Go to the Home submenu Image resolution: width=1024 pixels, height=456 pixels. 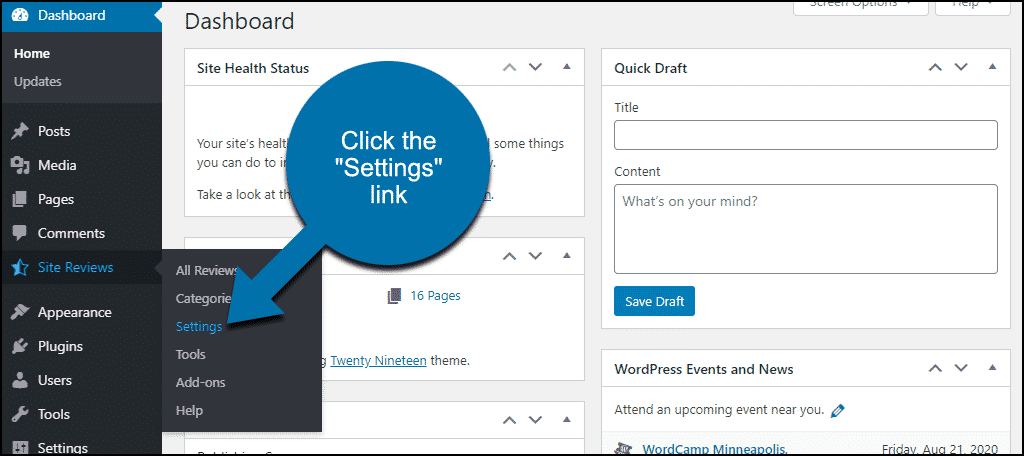tap(32, 54)
